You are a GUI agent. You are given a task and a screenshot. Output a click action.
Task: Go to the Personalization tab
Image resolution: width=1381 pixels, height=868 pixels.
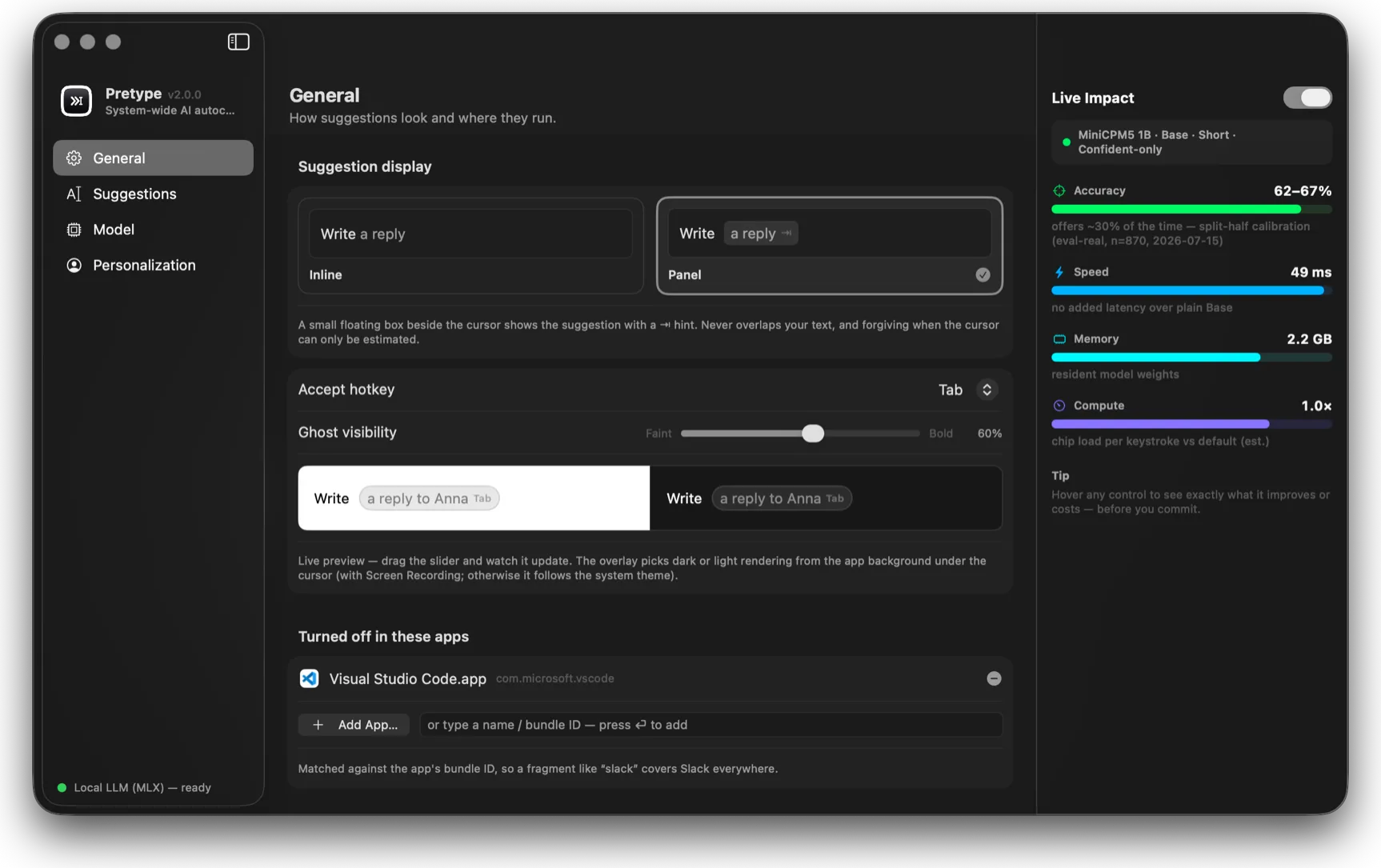pos(153,265)
